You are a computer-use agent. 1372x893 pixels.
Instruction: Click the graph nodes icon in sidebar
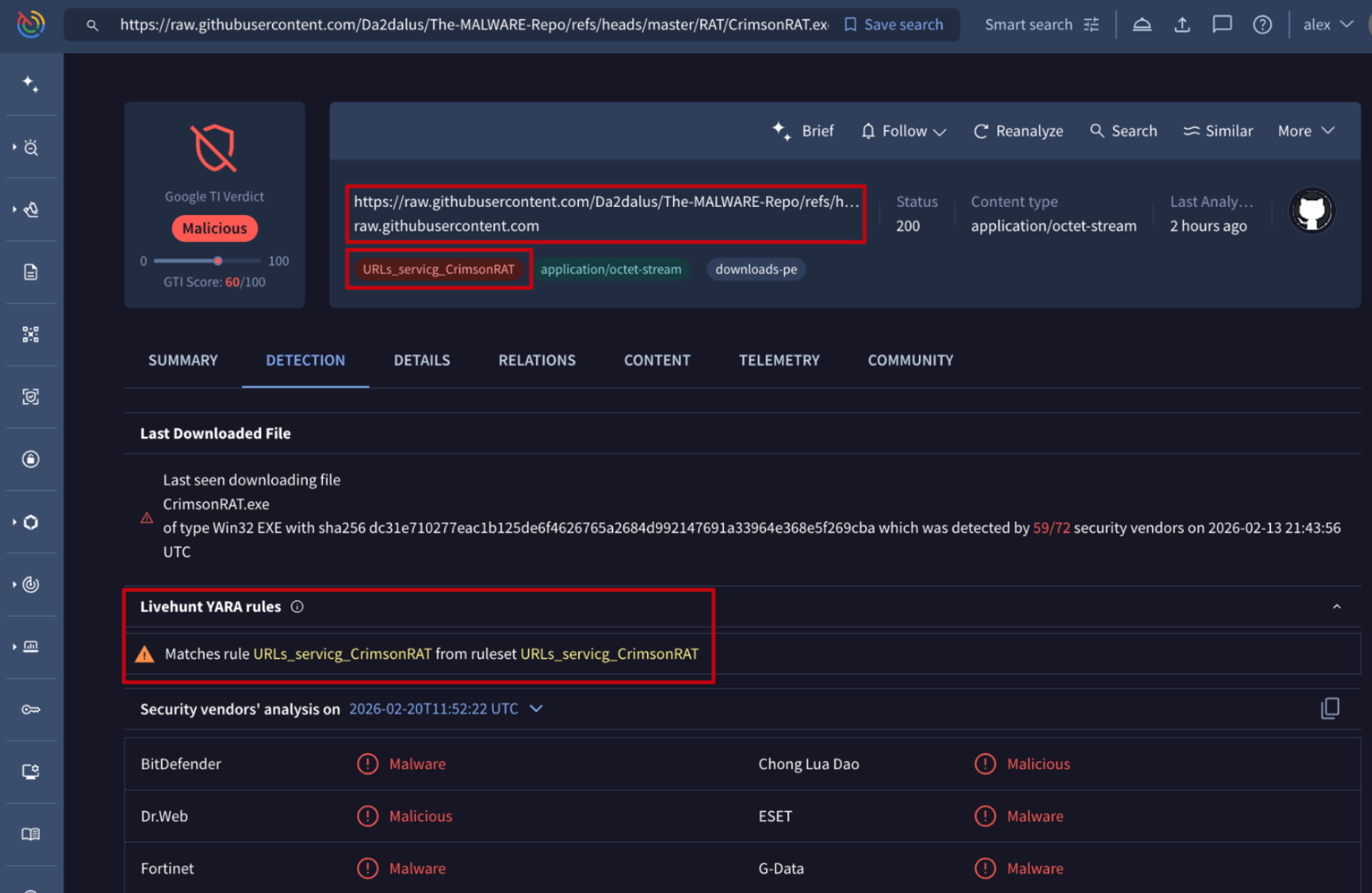(x=31, y=334)
